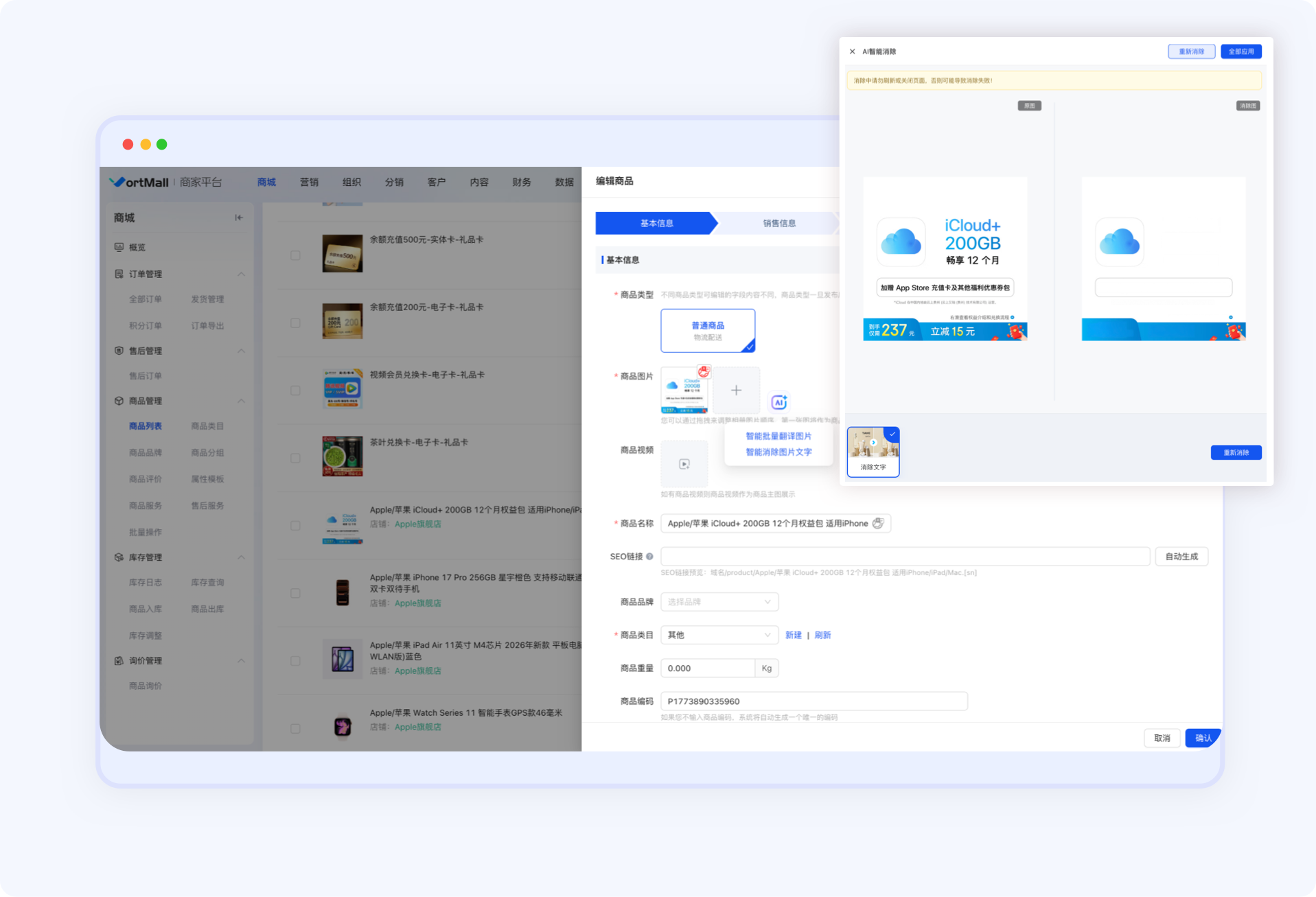This screenshot has width=1316, height=897.
Task: Collapse the 售后管理 section chevron
Action: (x=241, y=351)
